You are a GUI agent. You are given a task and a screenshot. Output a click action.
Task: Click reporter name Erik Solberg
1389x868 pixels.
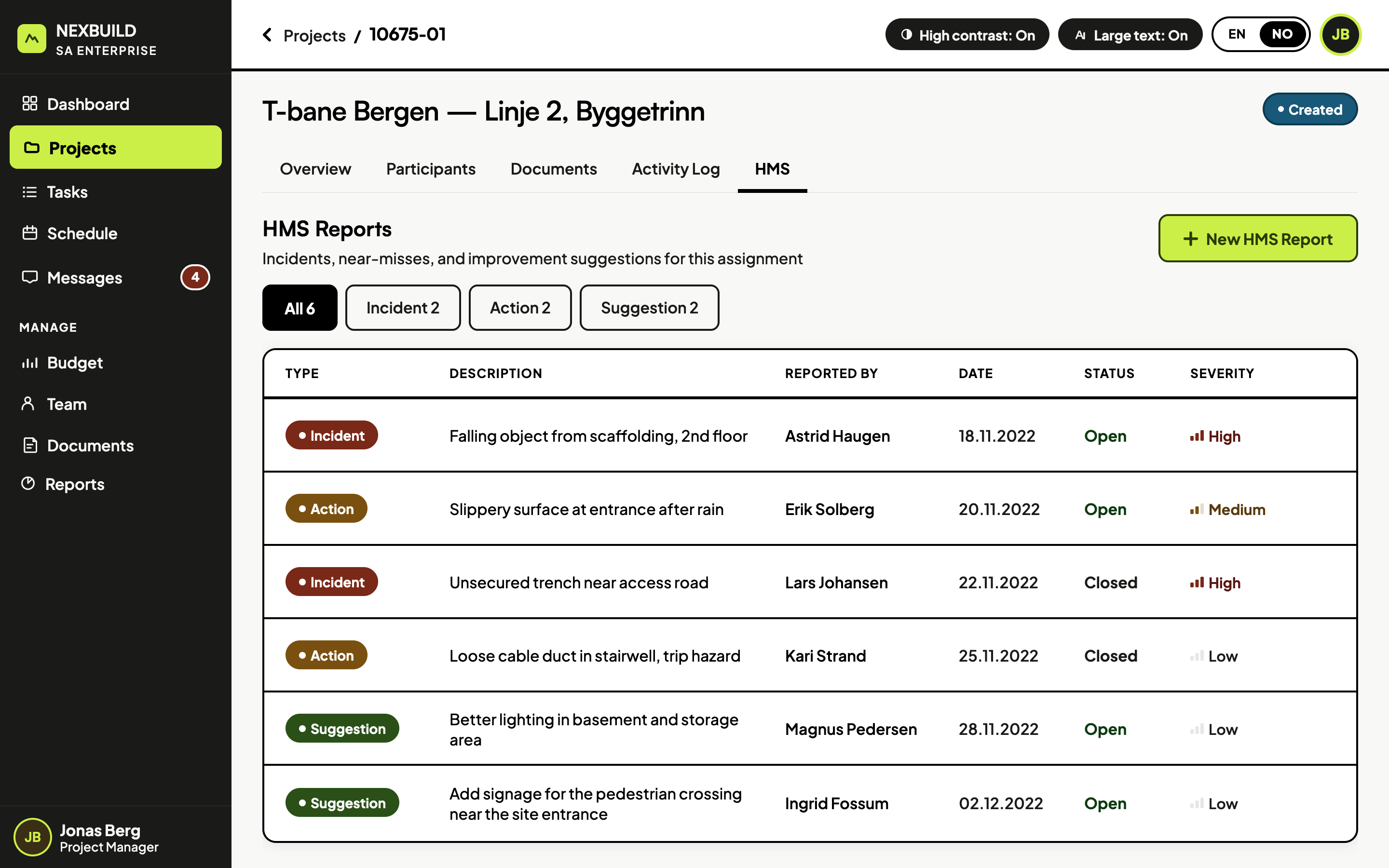tap(830, 509)
